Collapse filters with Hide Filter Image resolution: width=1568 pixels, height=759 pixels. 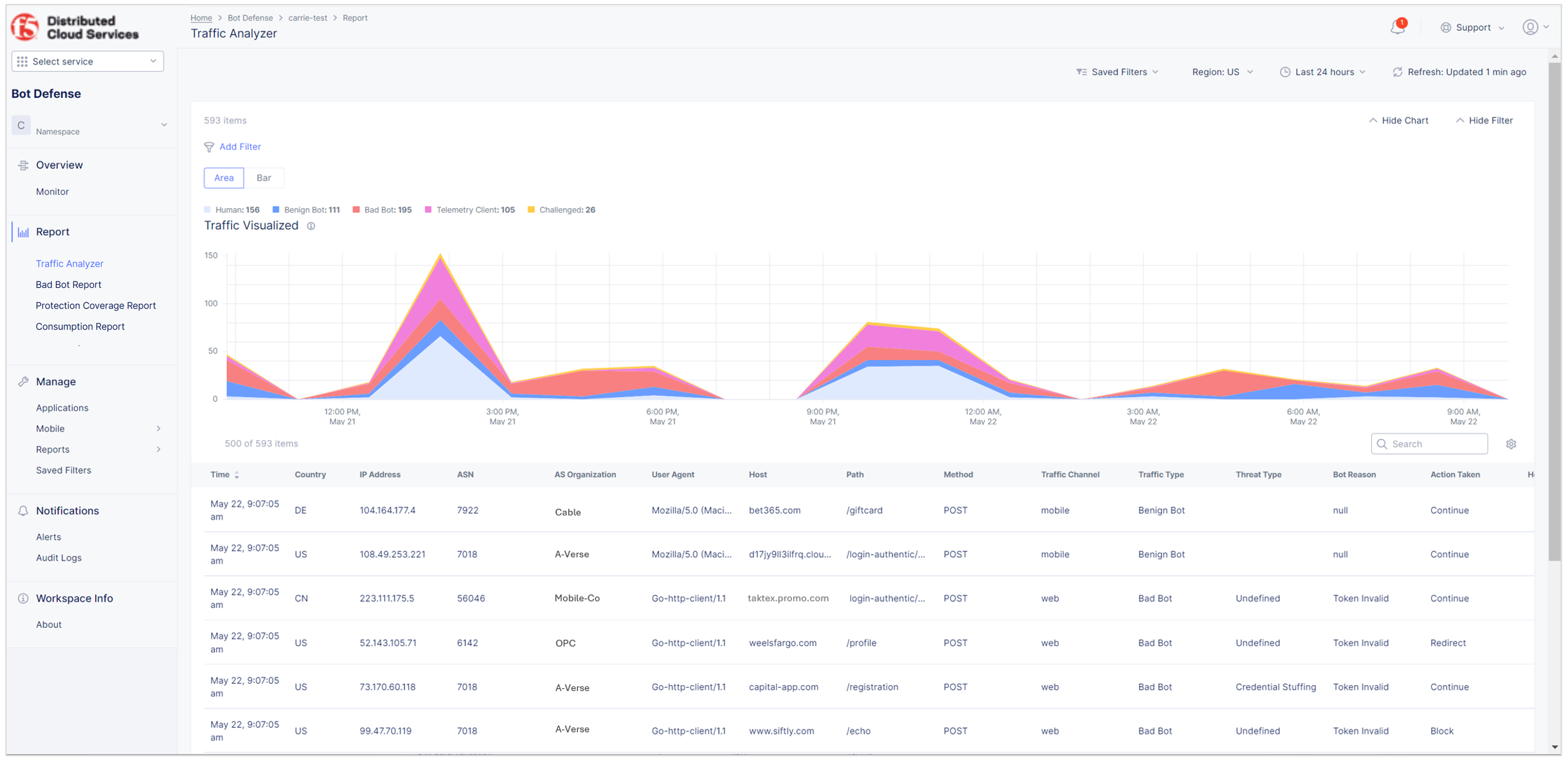1484,121
